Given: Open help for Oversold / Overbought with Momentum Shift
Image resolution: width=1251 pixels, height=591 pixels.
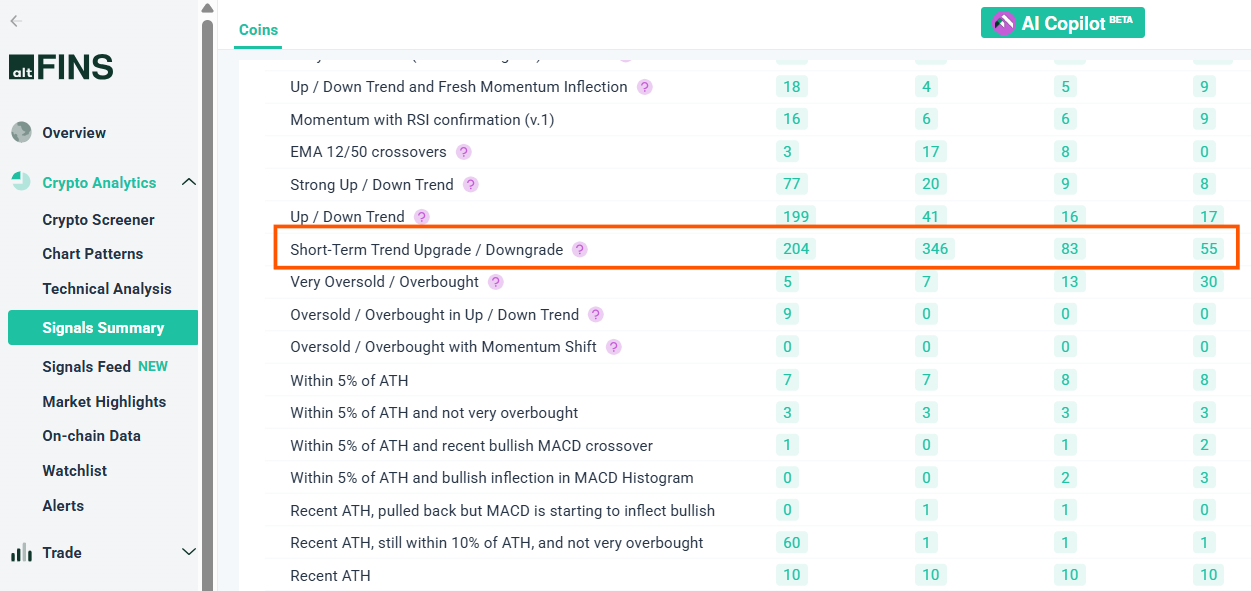Looking at the screenshot, I should (614, 347).
